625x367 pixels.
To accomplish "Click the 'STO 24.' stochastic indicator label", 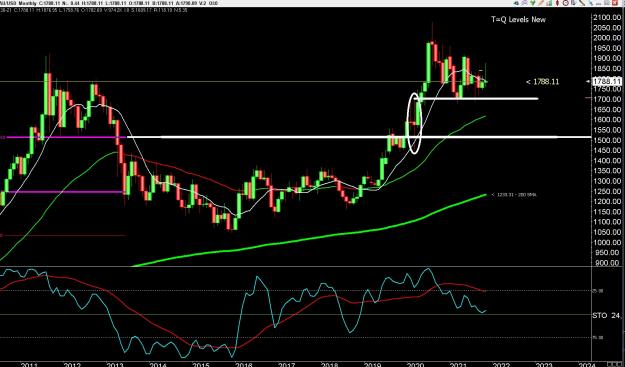I will pos(606,315).
